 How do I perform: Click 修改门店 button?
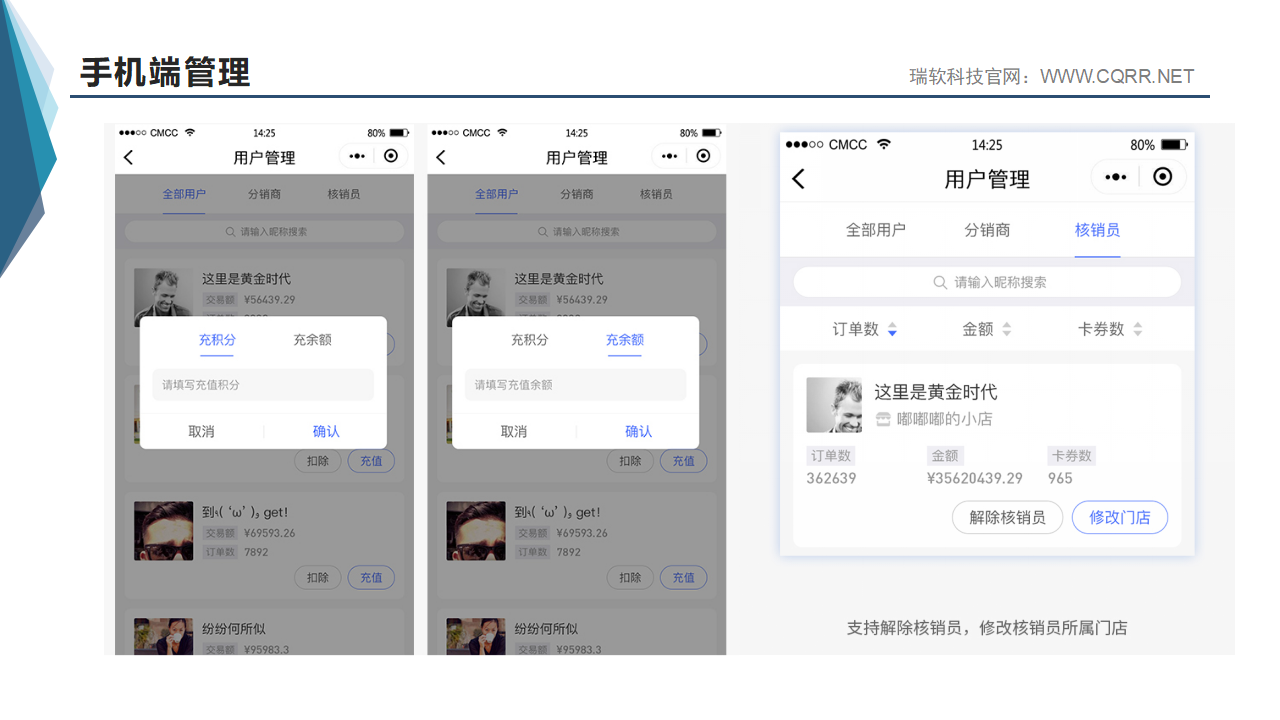(x=1120, y=517)
